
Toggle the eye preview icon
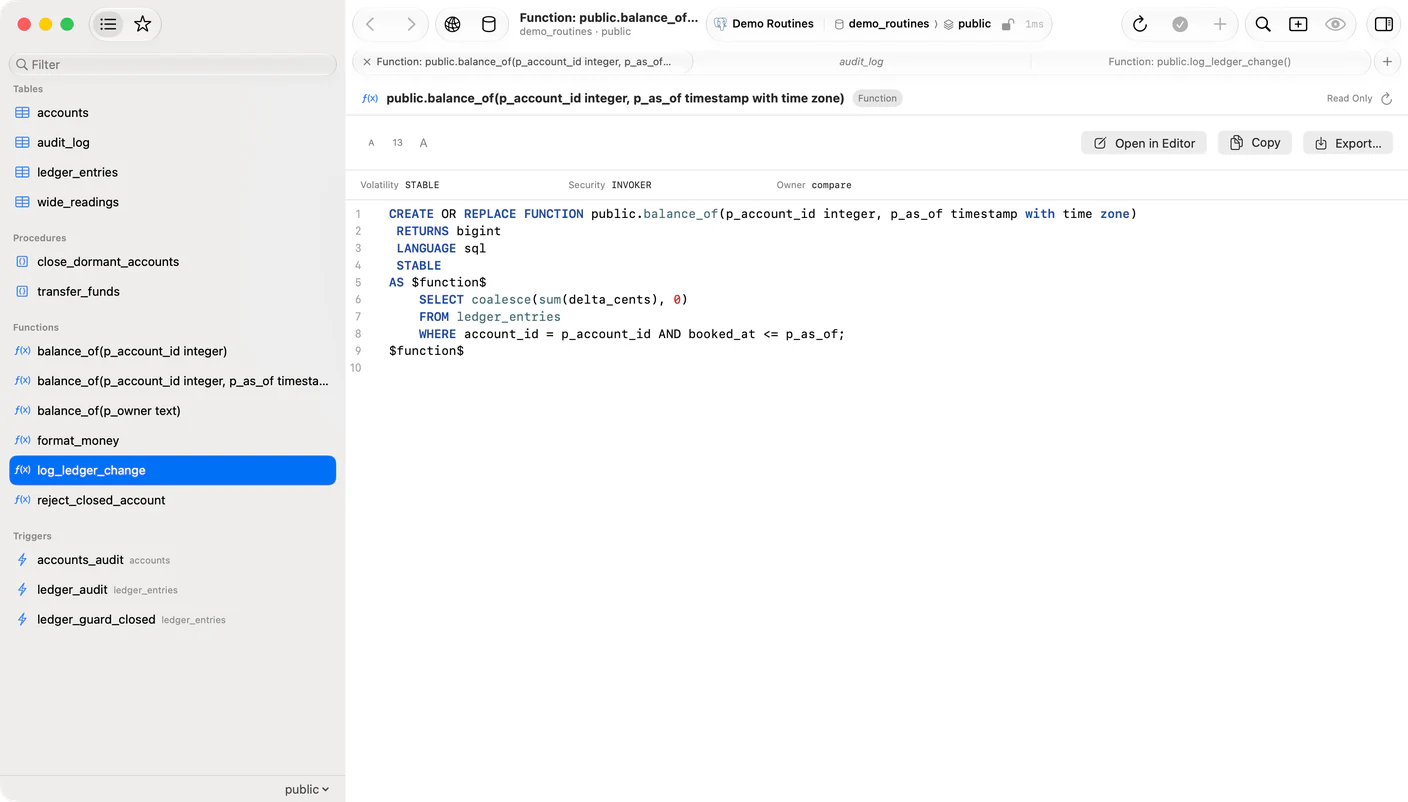point(1334,24)
